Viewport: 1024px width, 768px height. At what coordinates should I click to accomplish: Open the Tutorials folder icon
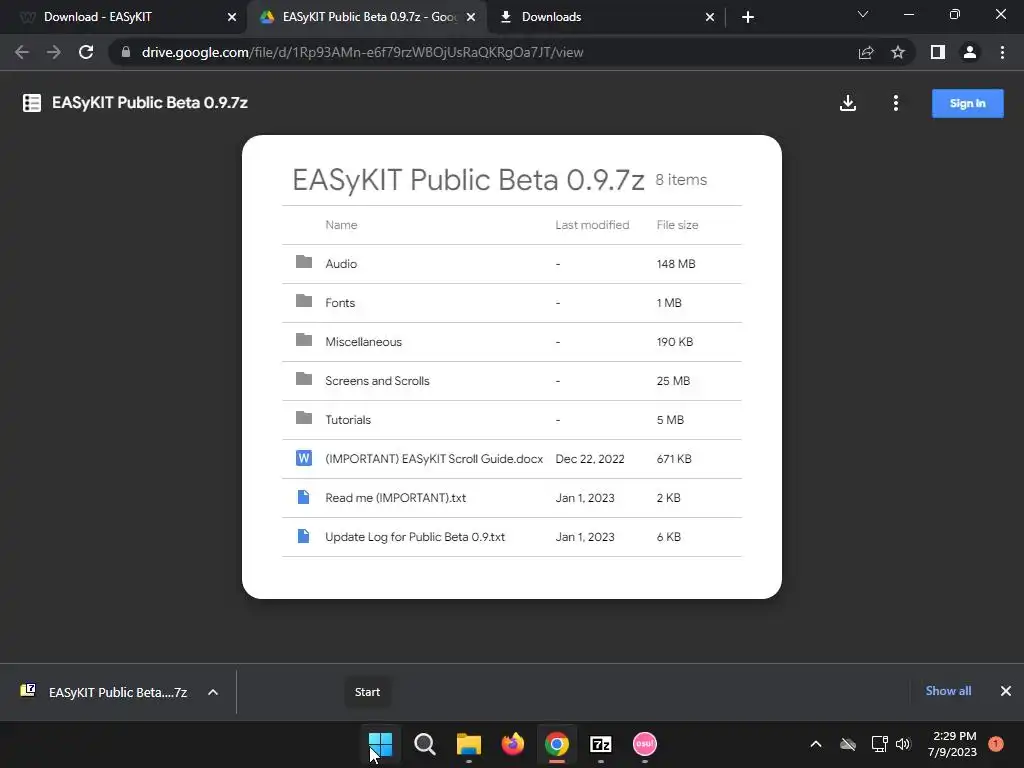click(304, 418)
